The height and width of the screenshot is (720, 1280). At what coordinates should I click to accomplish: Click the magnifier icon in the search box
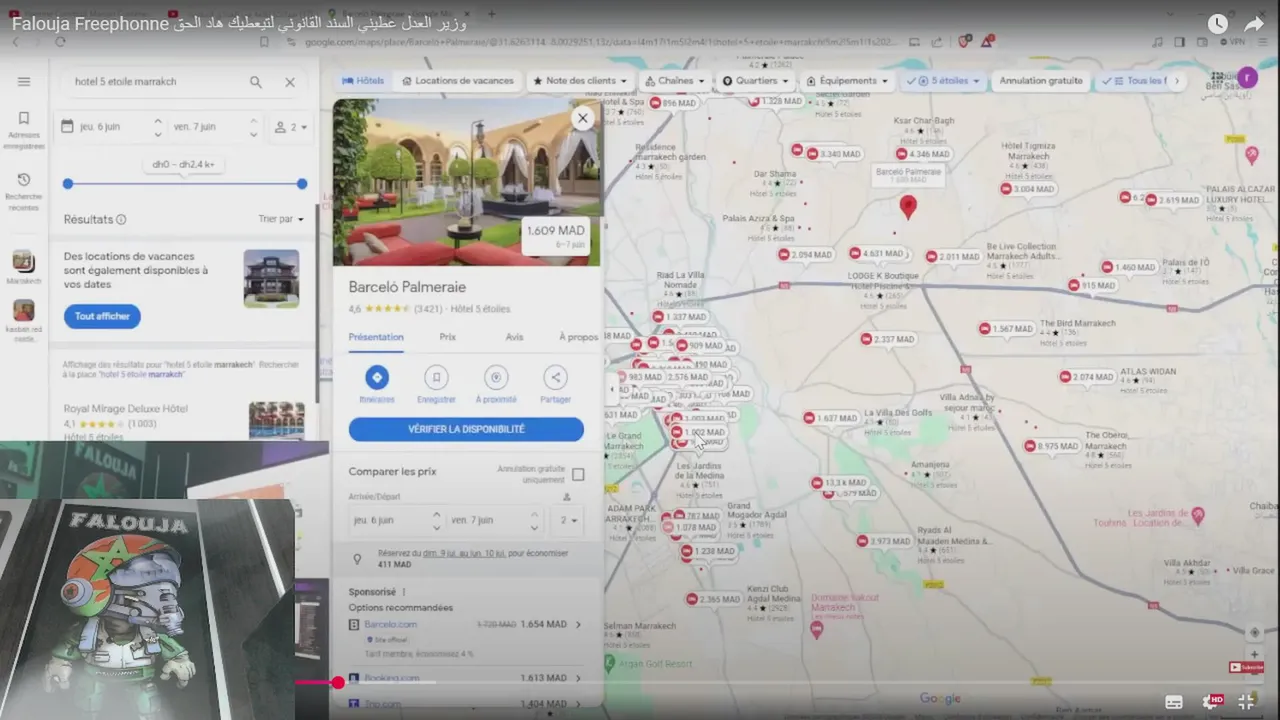point(256,82)
